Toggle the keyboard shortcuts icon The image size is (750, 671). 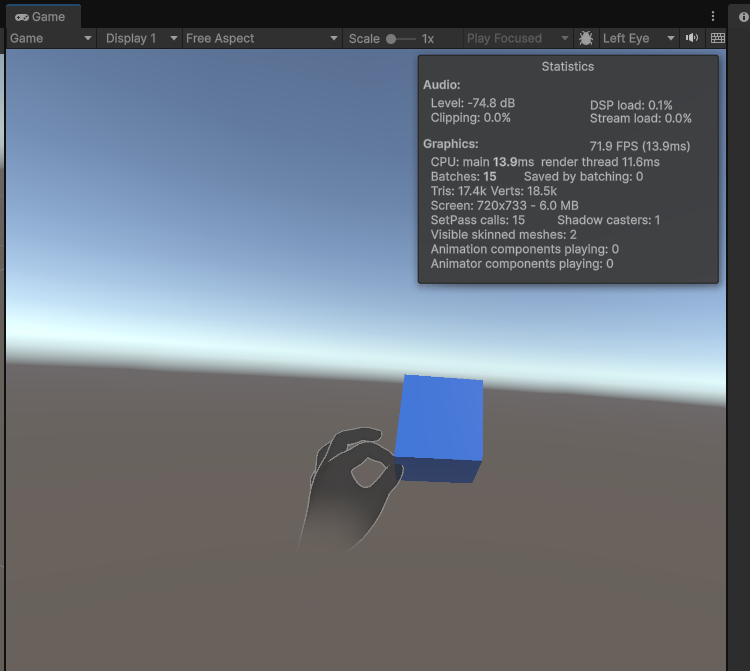tap(717, 38)
